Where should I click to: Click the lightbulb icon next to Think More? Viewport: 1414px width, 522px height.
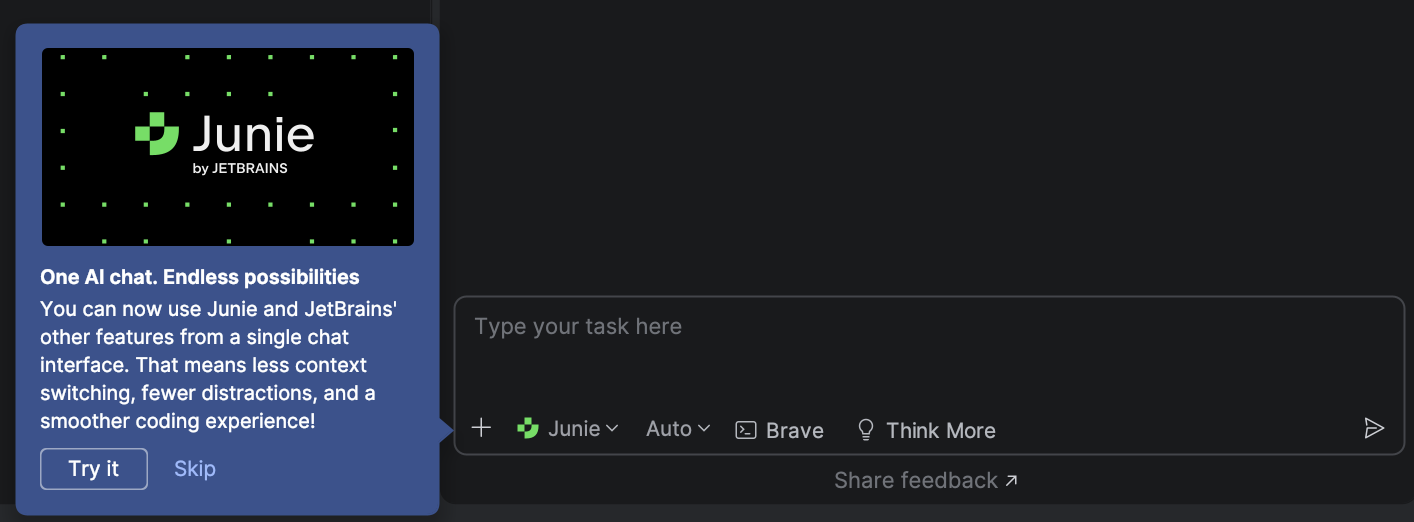pos(866,430)
